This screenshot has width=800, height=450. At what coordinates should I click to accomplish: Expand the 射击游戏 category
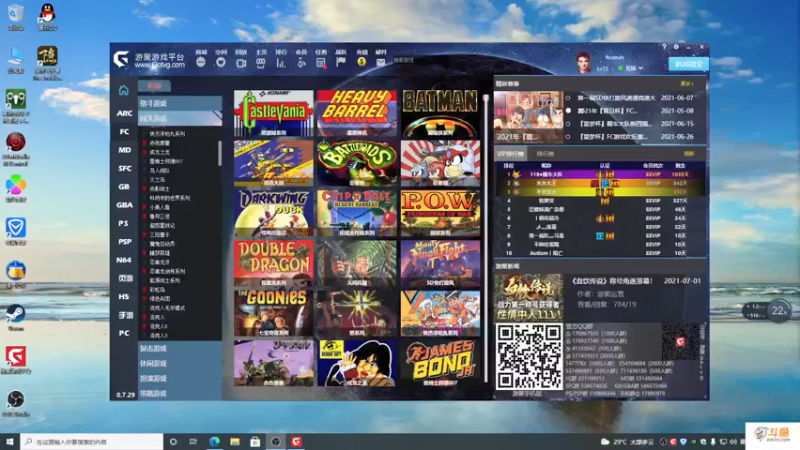pos(180,348)
